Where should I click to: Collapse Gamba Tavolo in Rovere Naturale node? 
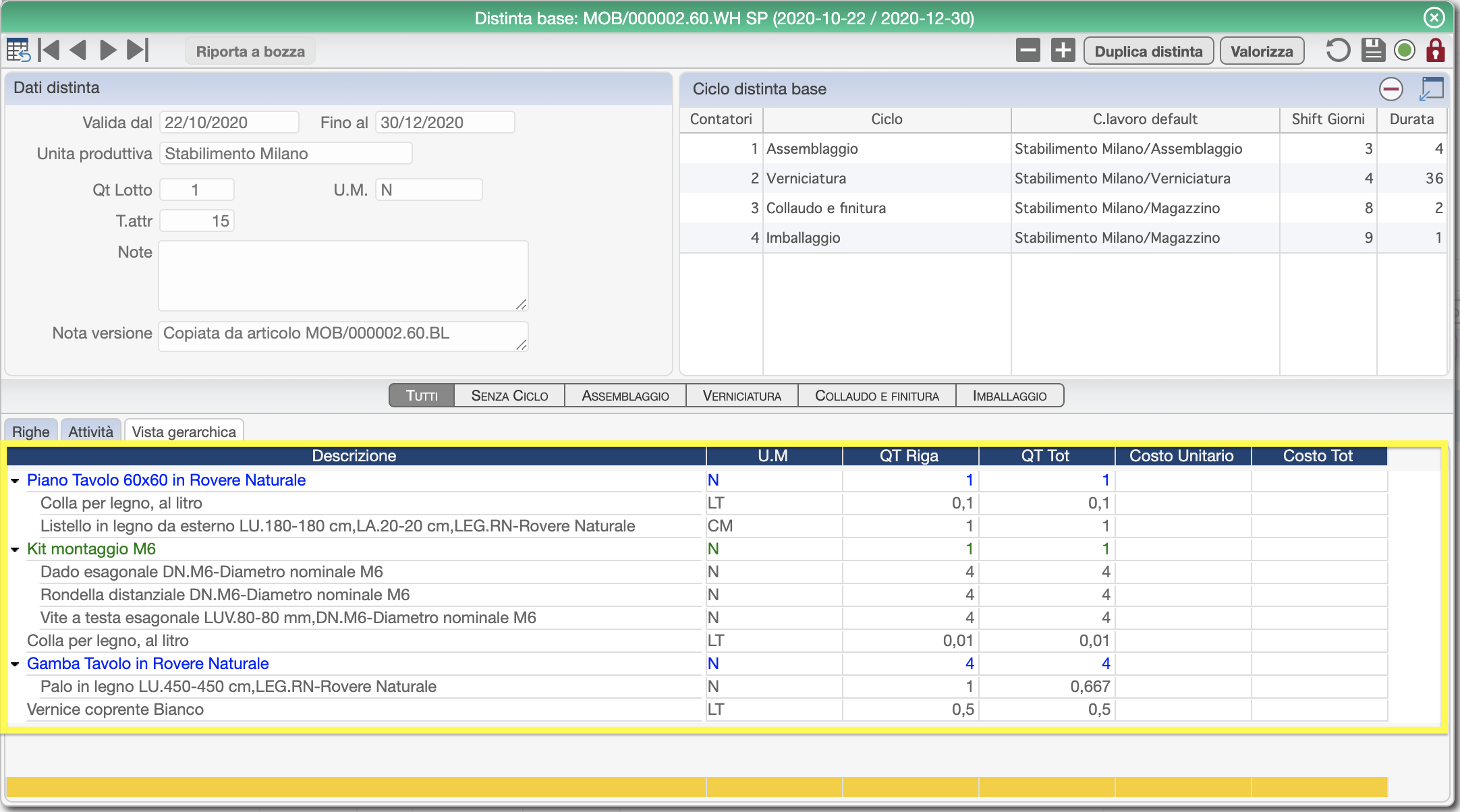(15, 664)
